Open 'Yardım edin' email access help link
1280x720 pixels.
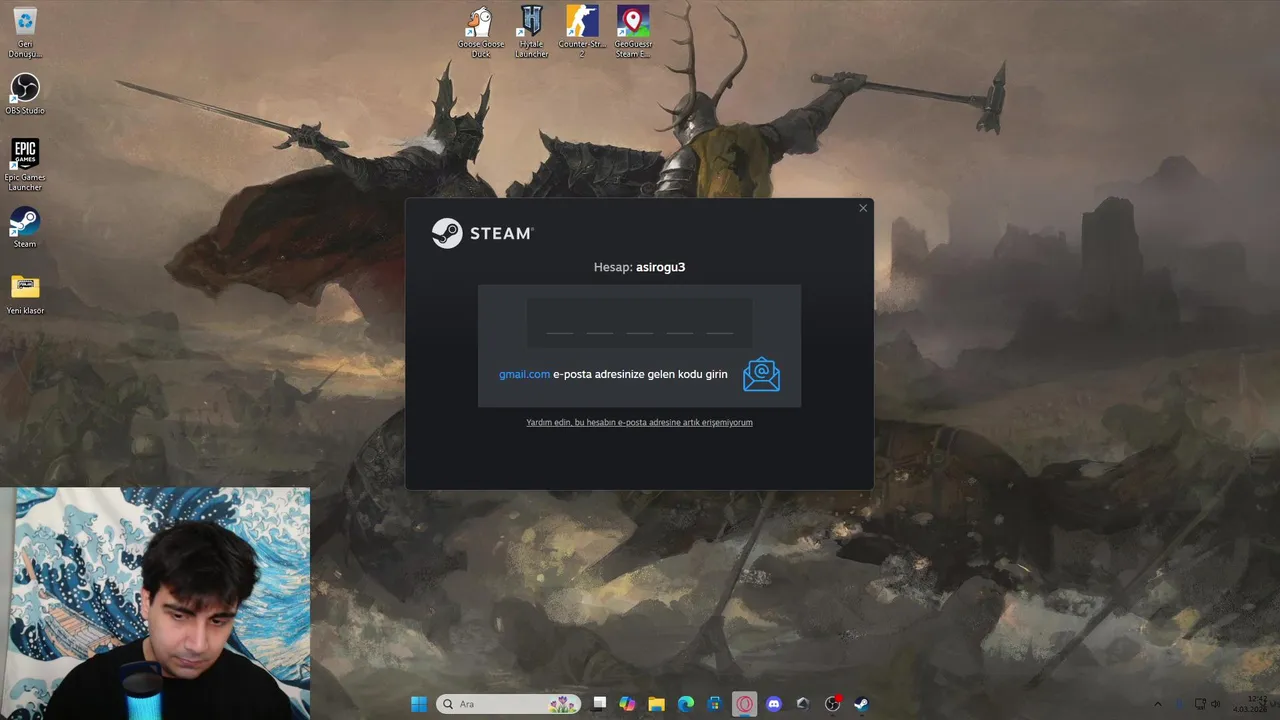coord(639,422)
